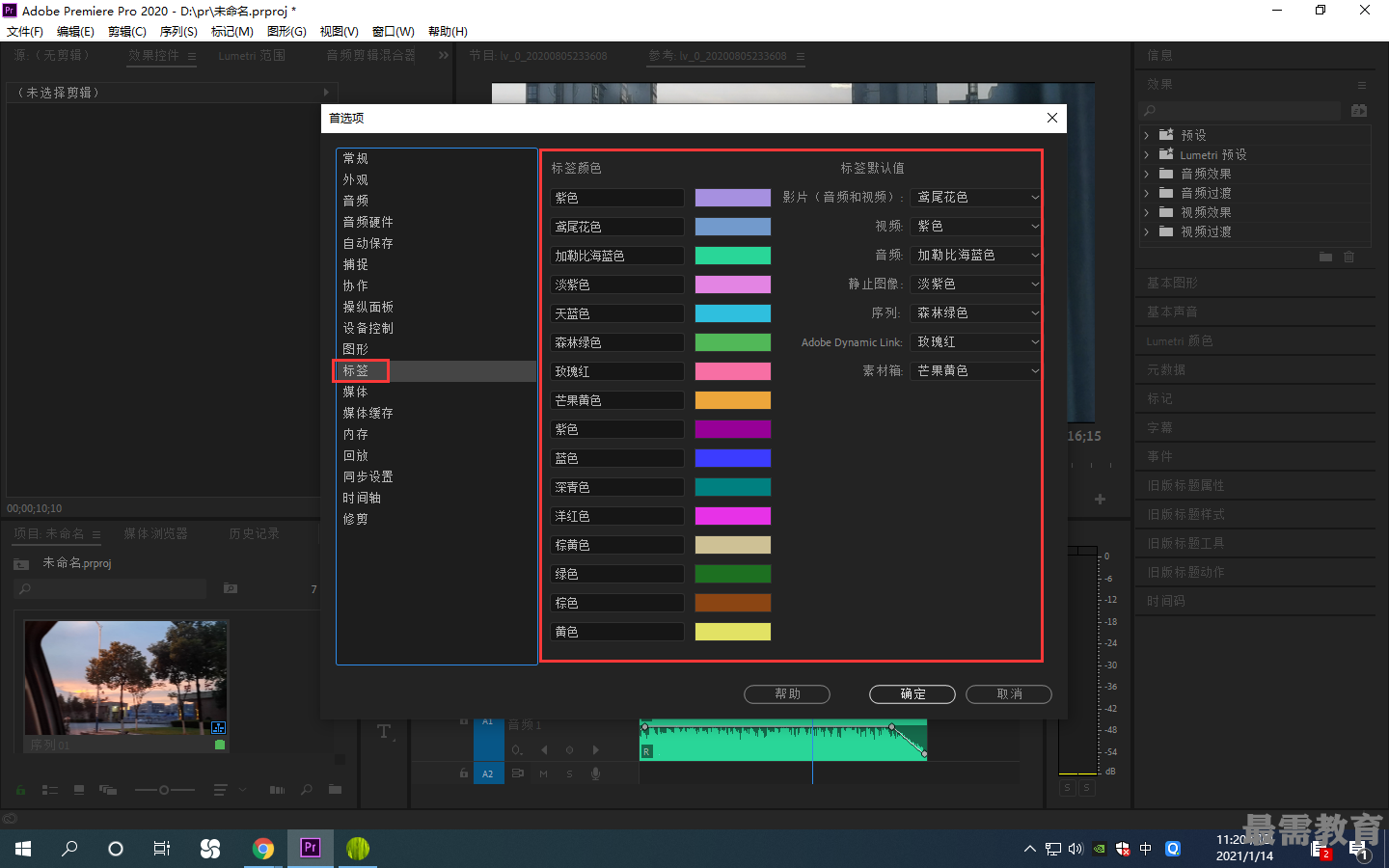Switch project panel to icon view
1389x868 pixels.
79,790
